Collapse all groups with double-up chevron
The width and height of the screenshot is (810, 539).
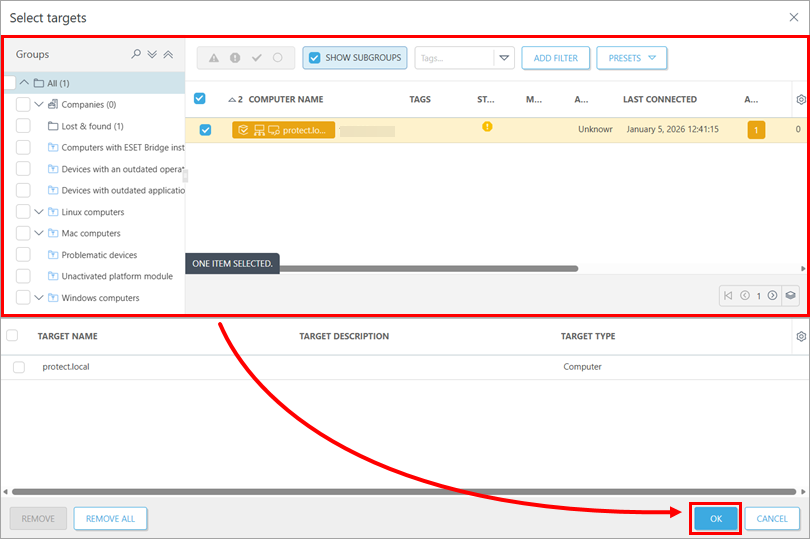(x=168, y=55)
